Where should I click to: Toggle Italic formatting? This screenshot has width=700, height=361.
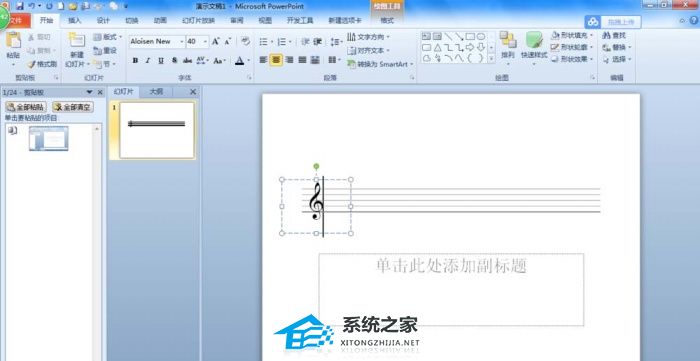pos(148,61)
